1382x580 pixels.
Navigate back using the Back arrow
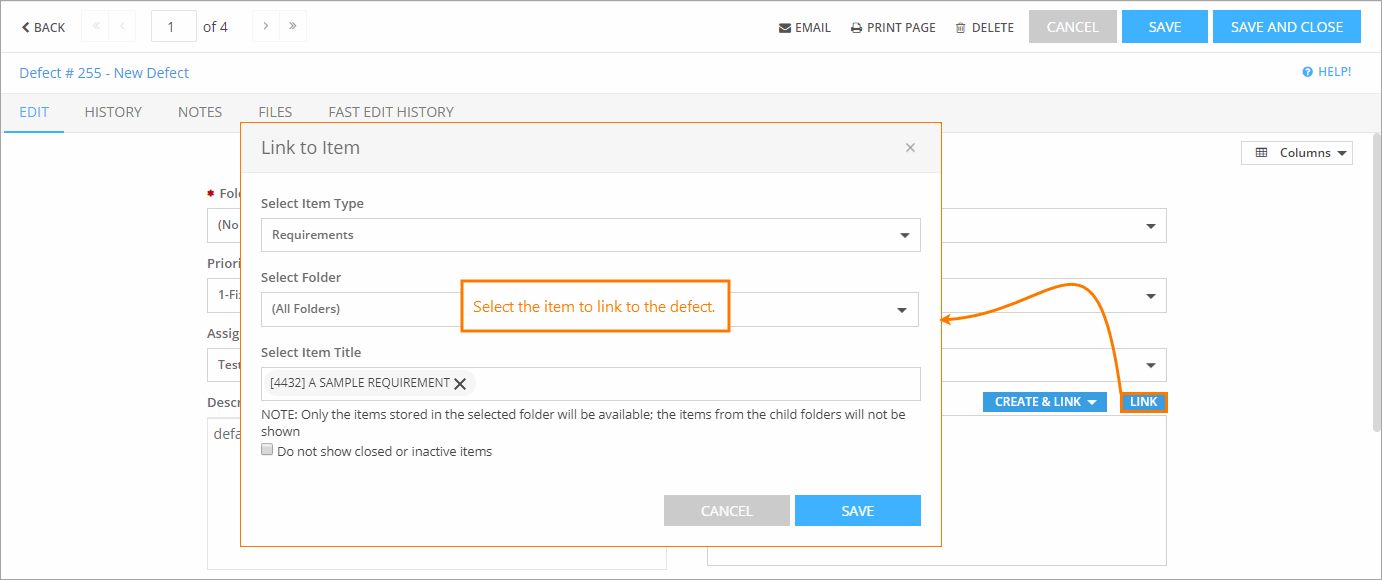41,26
